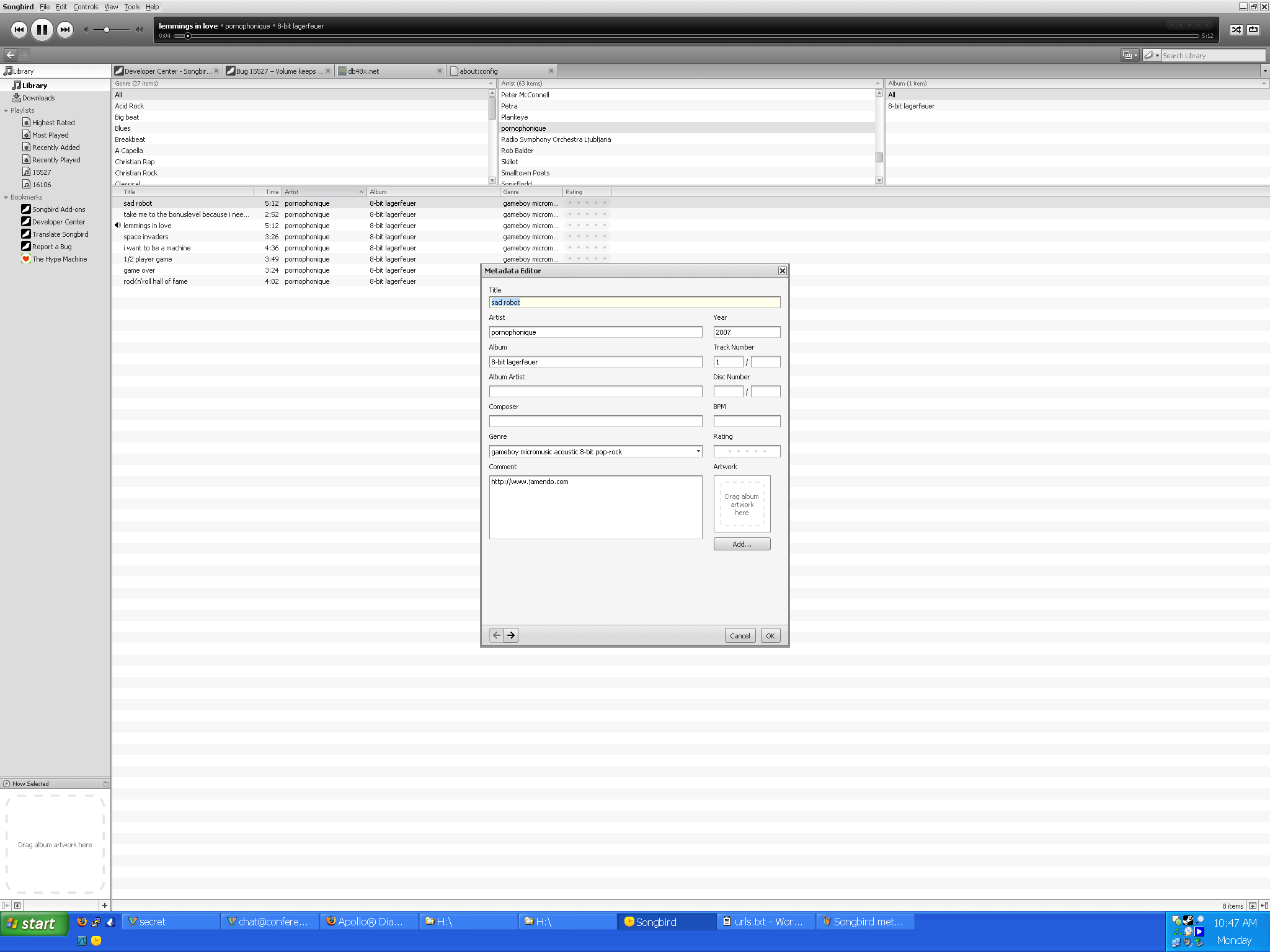Select the track 'space invaders'
The width and height of the screenshot is (1270, 952).
click(x=146, y=237)
